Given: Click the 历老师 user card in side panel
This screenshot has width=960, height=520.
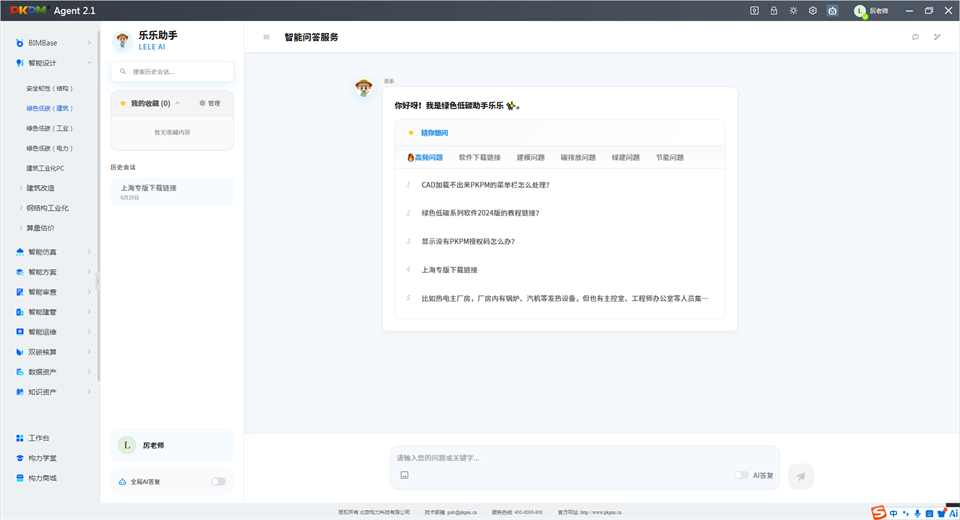Looking at the screenshot, I should [x=172, y=445].
